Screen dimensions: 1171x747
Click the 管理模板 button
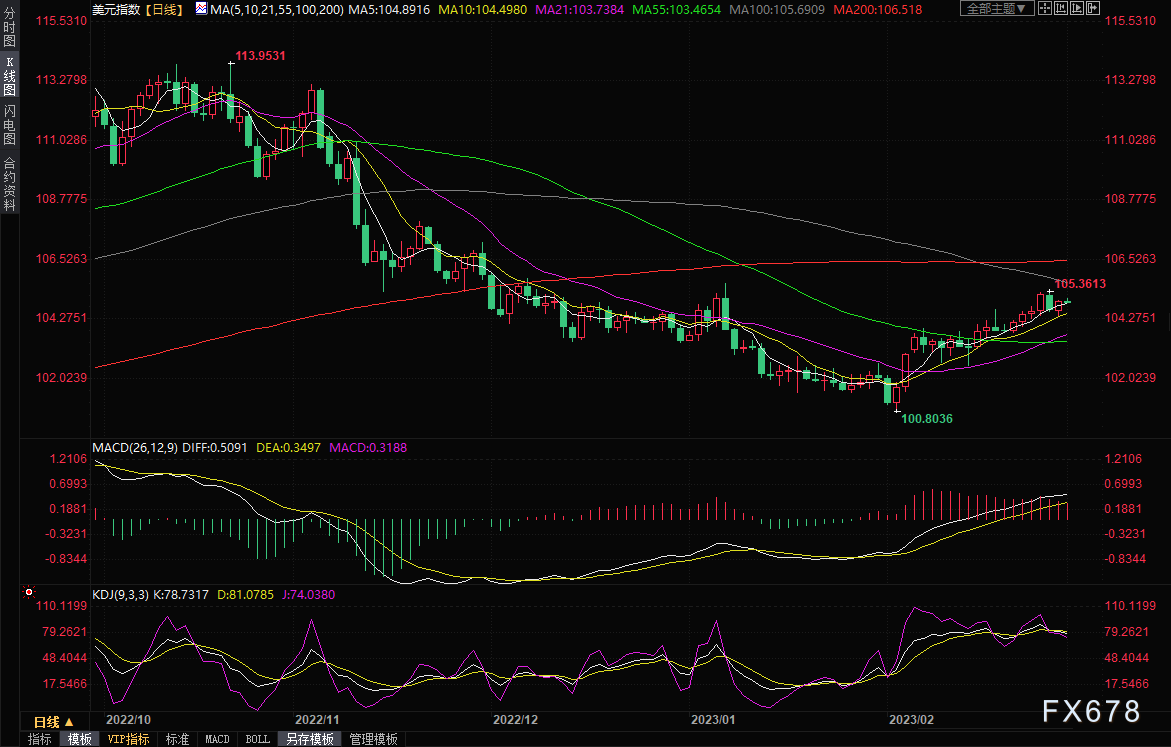point(373,739)
